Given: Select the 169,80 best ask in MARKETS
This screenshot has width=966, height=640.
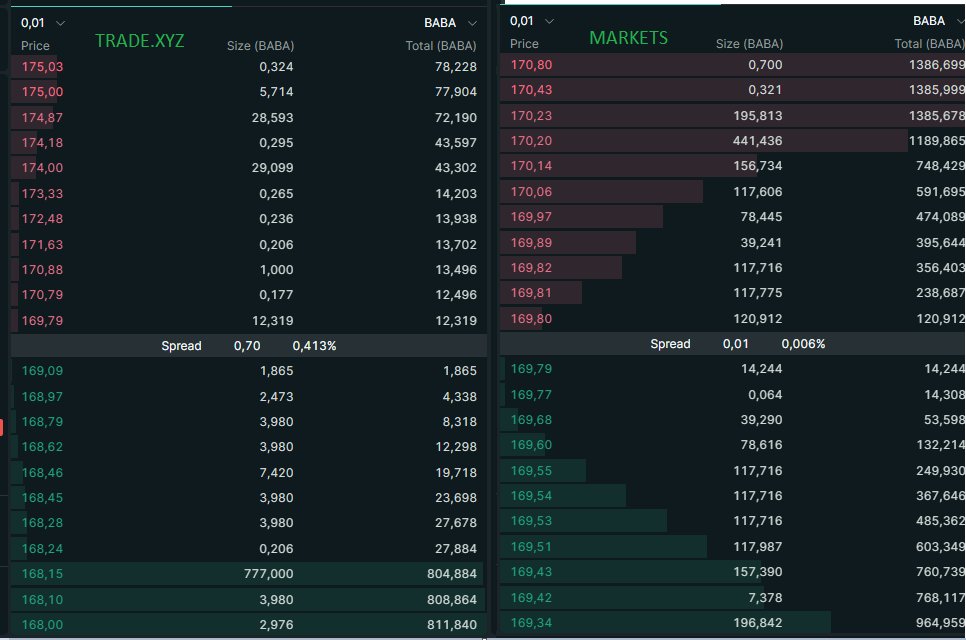Looking at the screenshot, I should (x=531, y=319).
